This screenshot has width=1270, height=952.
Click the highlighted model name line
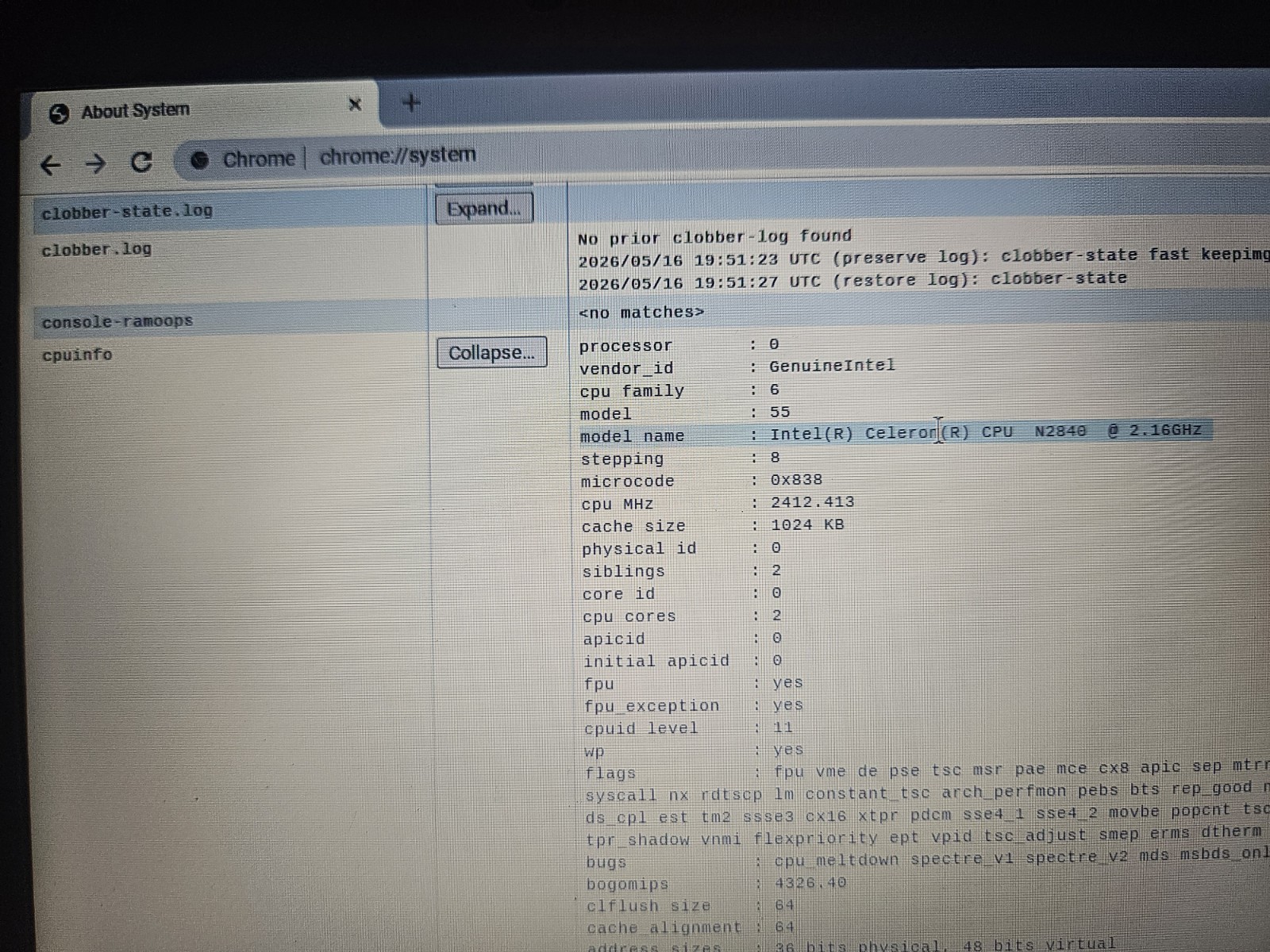coord(895,434)
